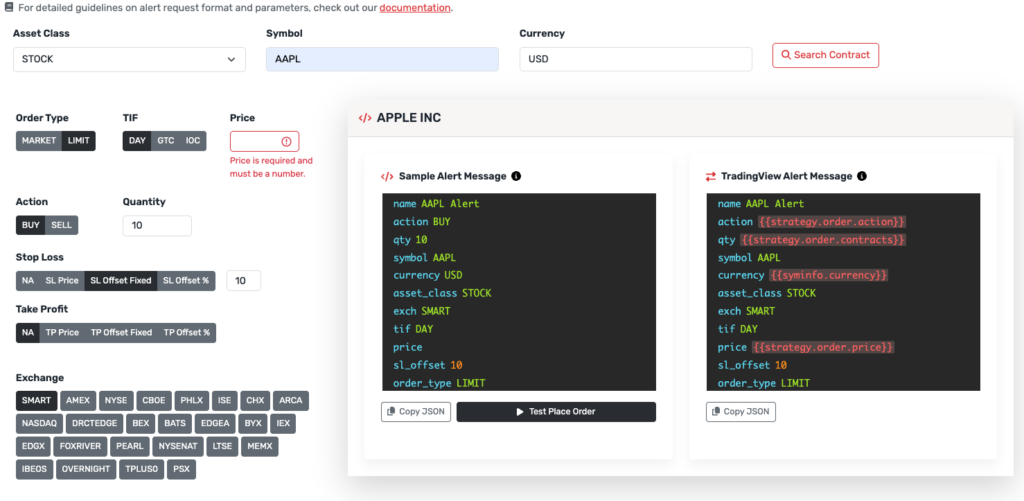This screenshot has height=501, width=1024.
Task: Select TP Offset Fixed option
Action: click(121, 332)
